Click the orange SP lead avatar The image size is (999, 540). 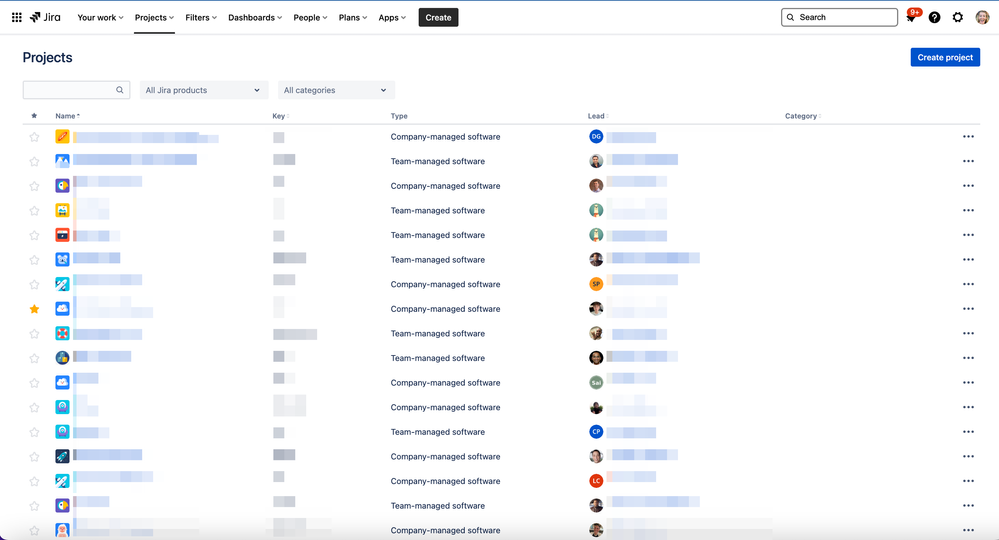(x=596, y=284)
